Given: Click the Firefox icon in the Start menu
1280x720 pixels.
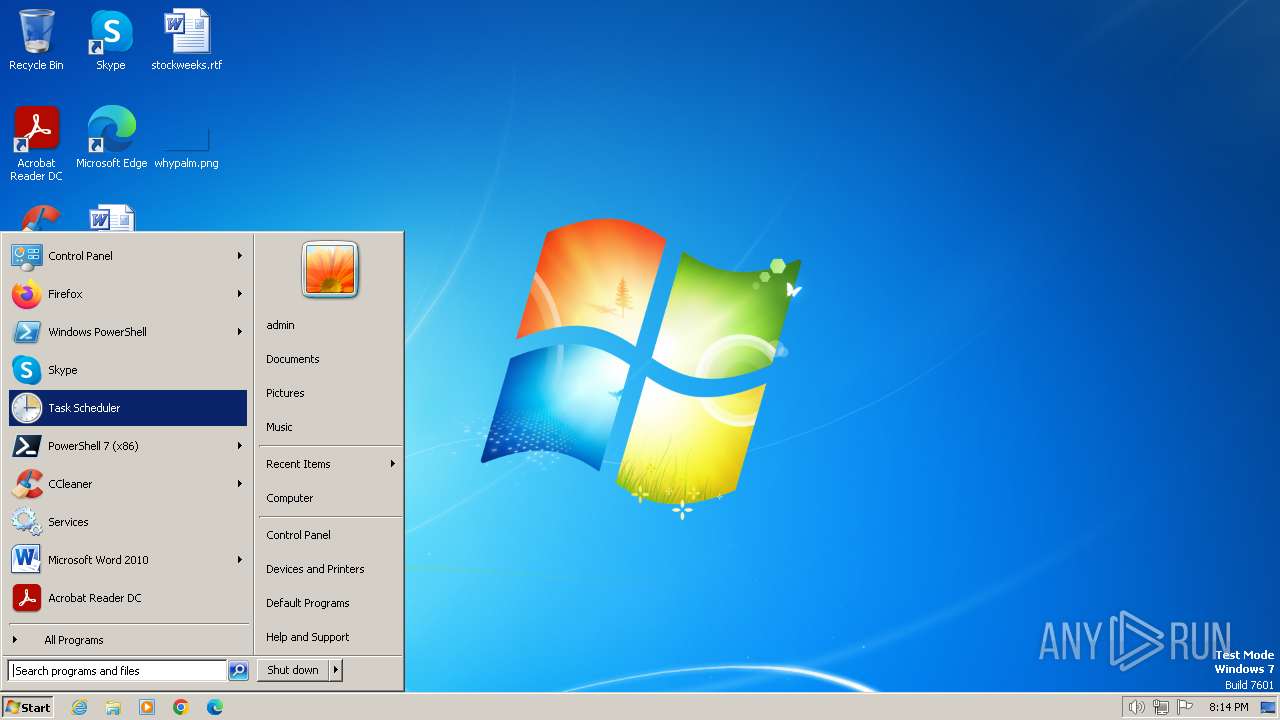Looking at the screenshot, I should [26, 294].
